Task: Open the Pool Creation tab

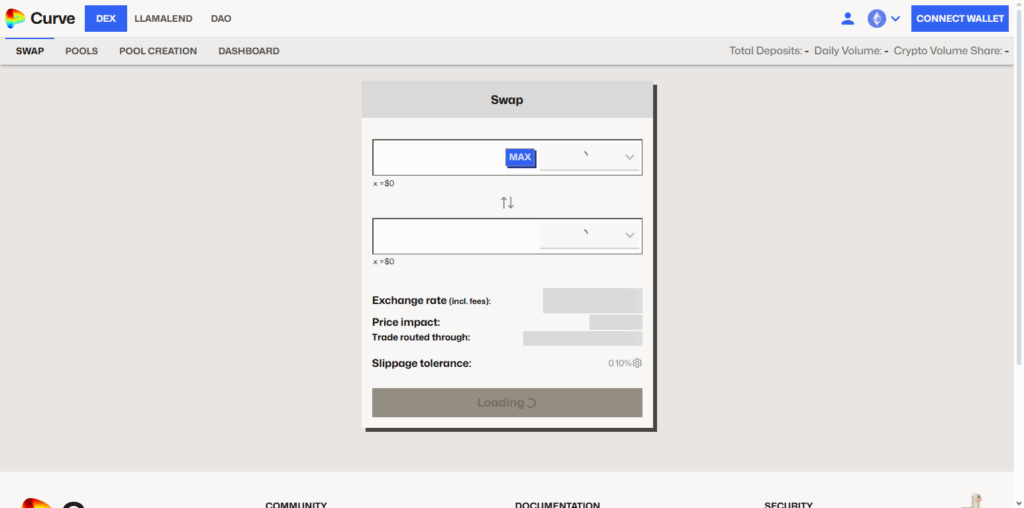Action: tap(158, 51)
